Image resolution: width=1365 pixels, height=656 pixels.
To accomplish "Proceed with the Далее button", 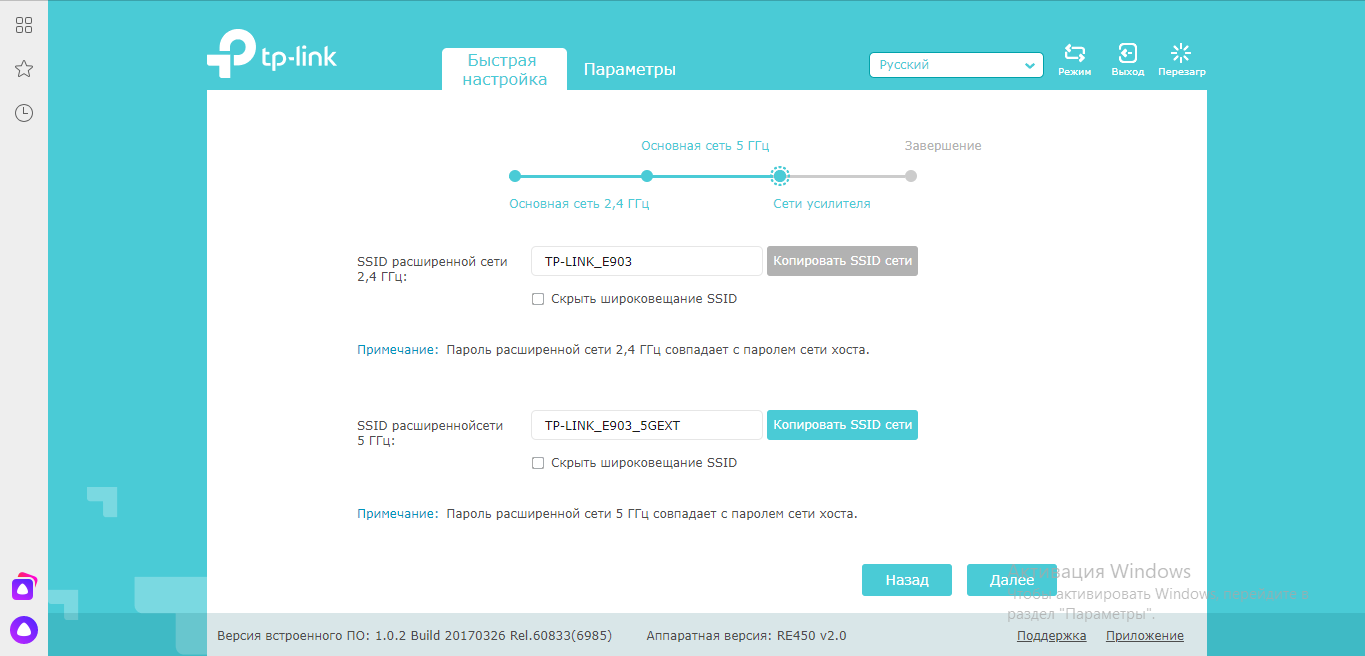I will (x=1012, y=580).
